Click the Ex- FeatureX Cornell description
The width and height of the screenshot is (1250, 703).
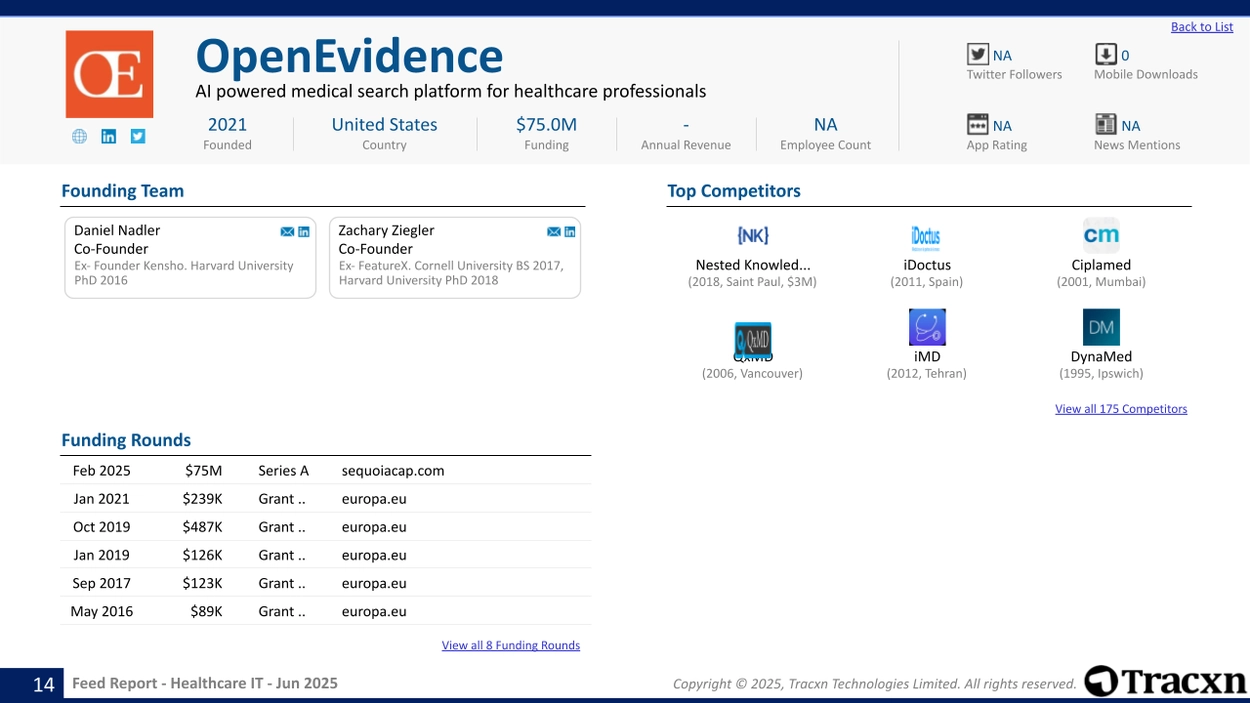(x=451, y=273)
